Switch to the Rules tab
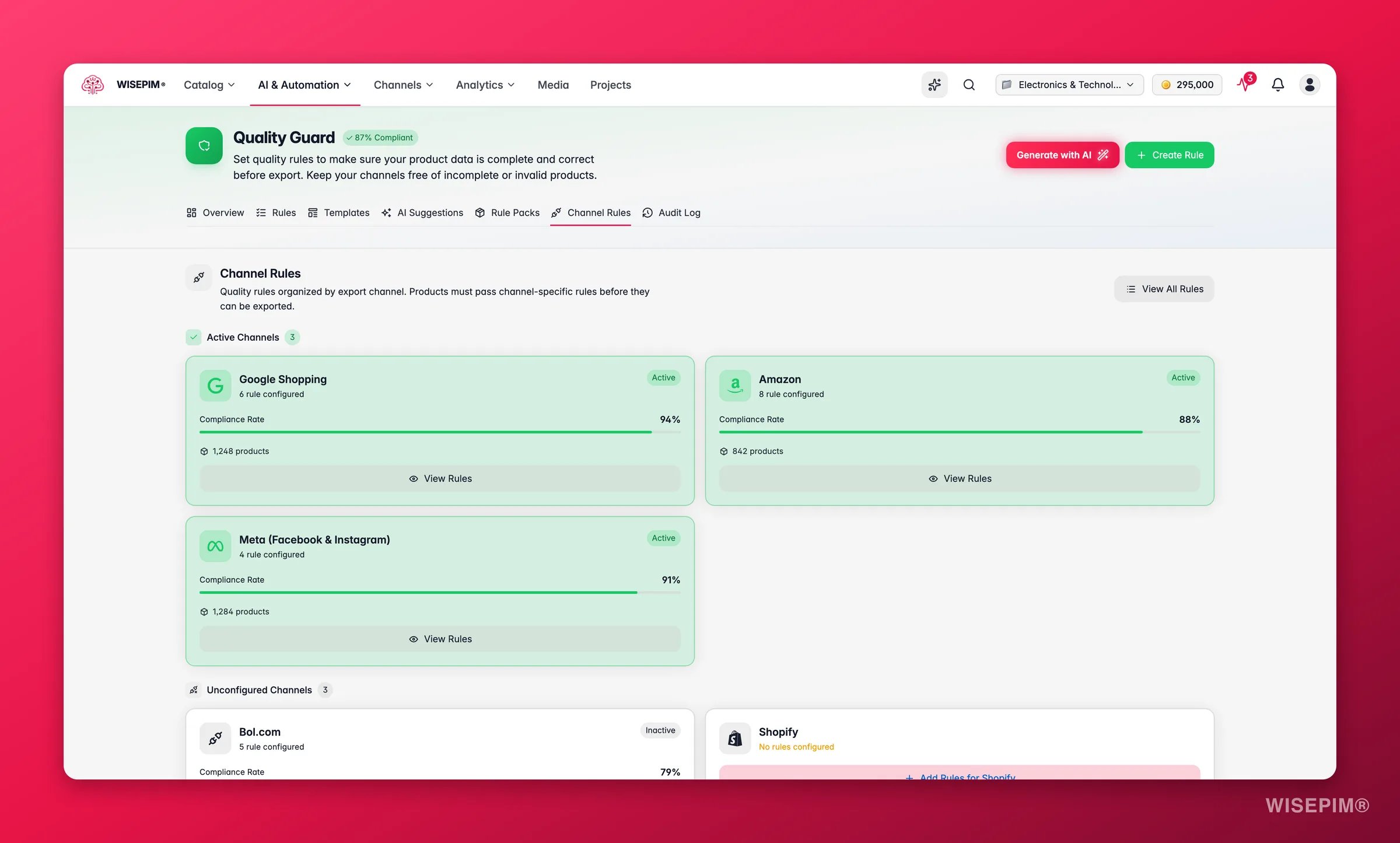The width and height of the screenshot is (1400, 843). pos(276,212)
